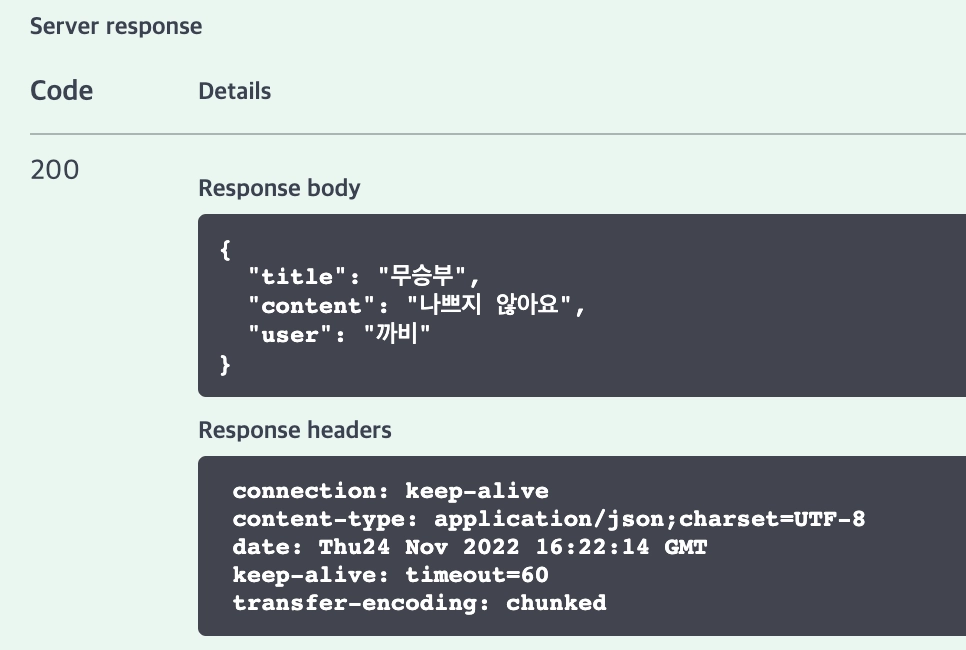966x650 pixels.
Task: Click the Server response heading
Action: (116, 26)
